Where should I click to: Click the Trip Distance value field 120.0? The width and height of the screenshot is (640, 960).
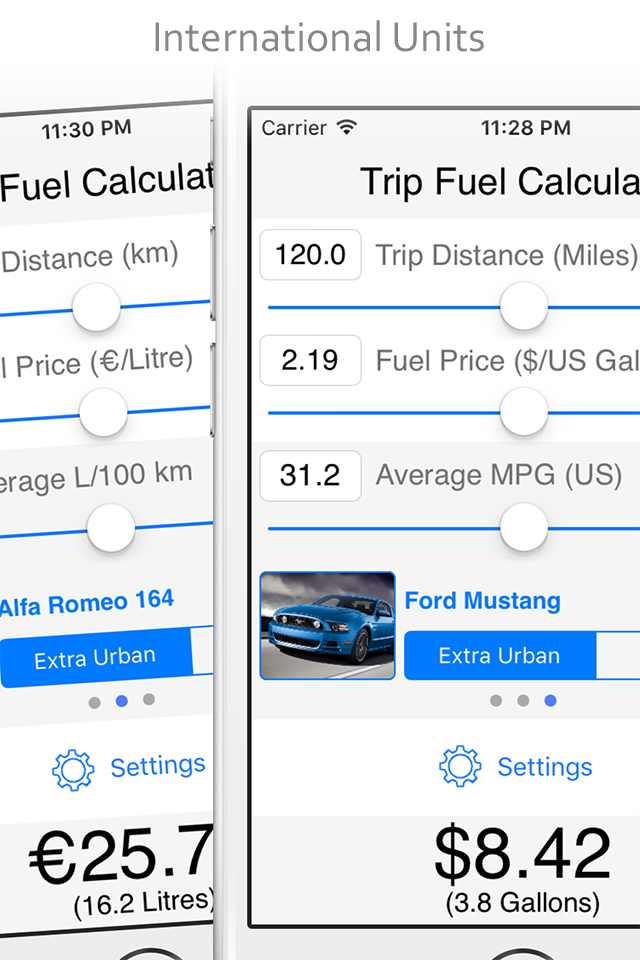click(x=311, y=255)
